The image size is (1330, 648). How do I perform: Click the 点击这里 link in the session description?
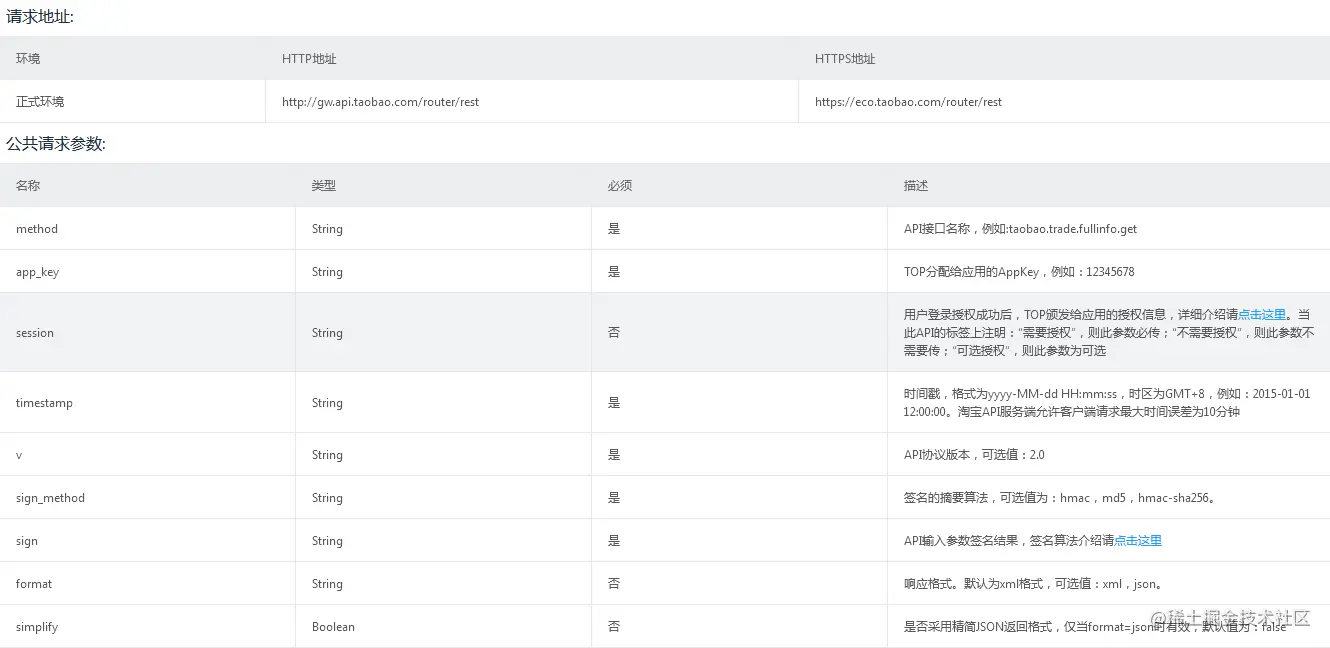point(1262,314)
